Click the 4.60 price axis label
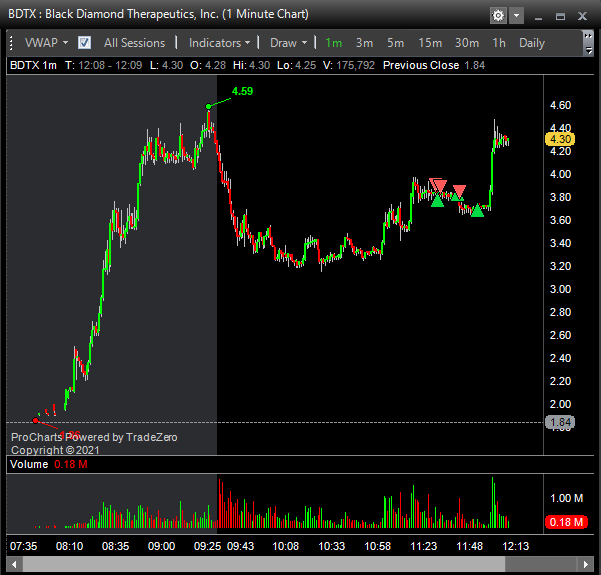 click(x=560, y=105)
